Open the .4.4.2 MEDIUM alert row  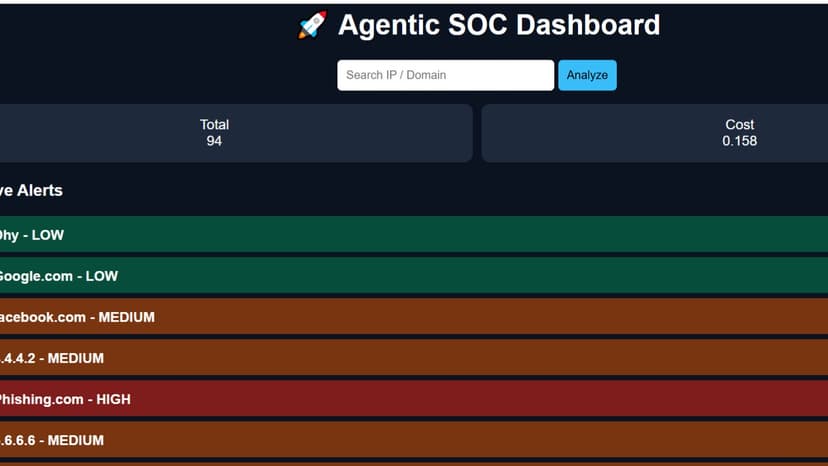click(414, 358)
